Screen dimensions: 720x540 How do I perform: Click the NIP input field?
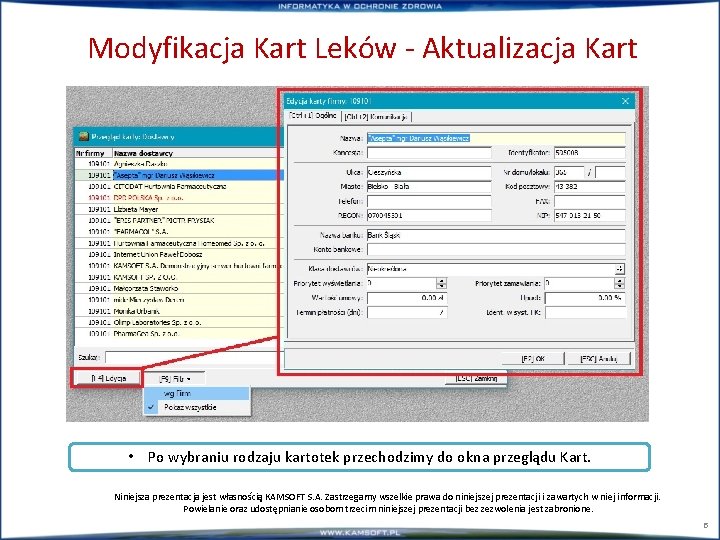pos(590,215)
